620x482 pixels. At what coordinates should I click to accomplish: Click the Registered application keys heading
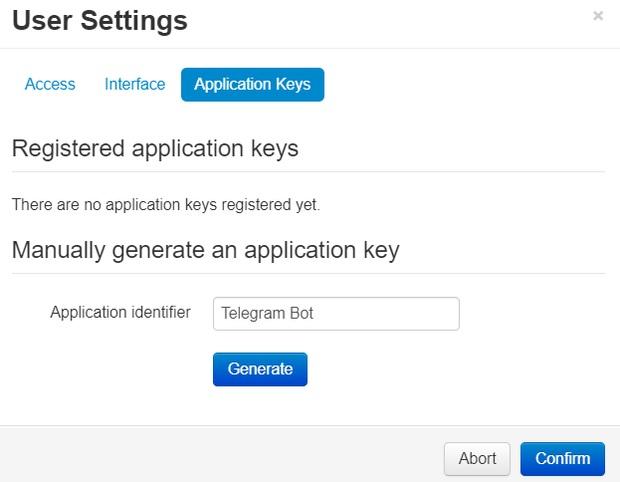(155, 149)
